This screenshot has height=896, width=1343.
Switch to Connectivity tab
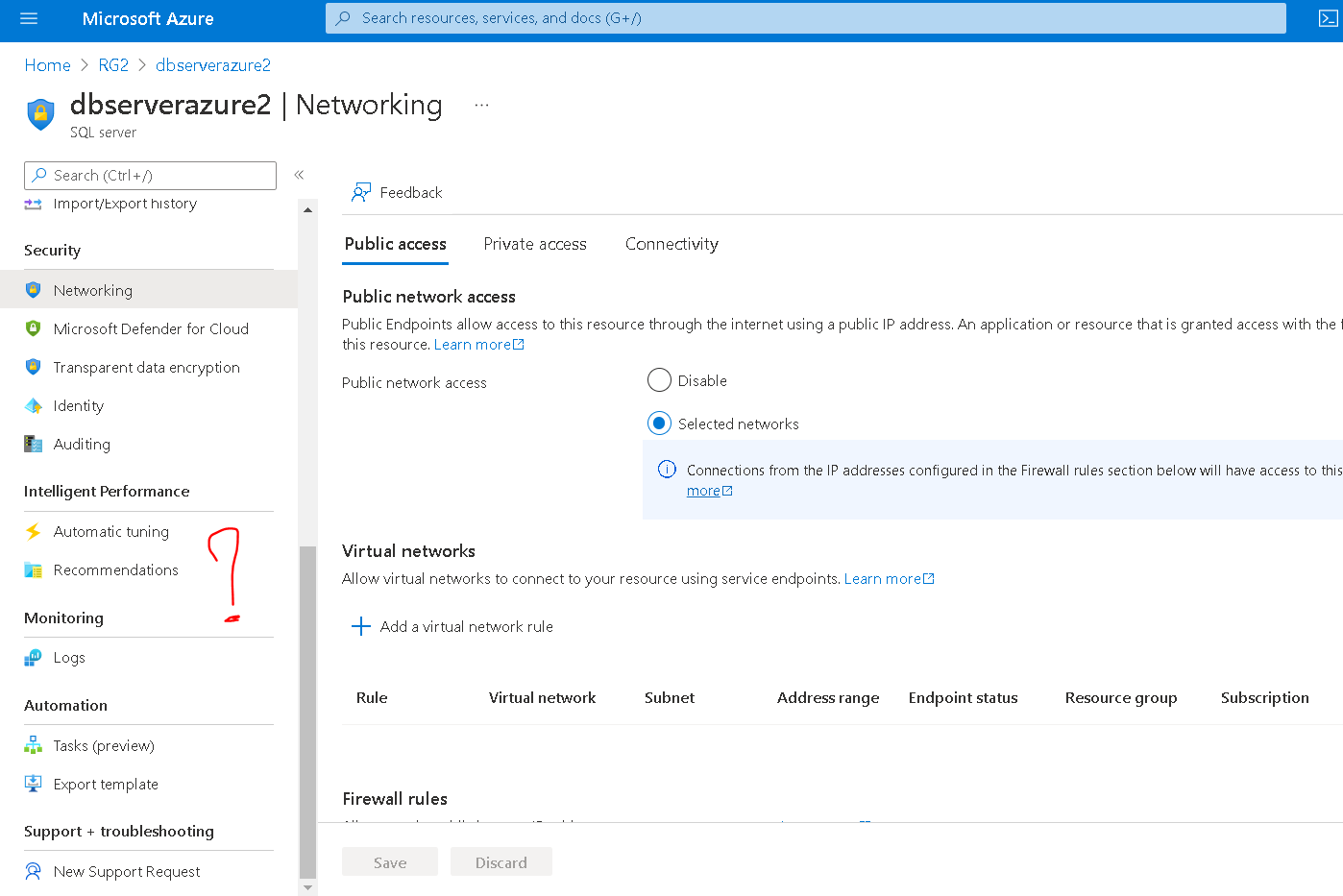click(x=671, y=244)
